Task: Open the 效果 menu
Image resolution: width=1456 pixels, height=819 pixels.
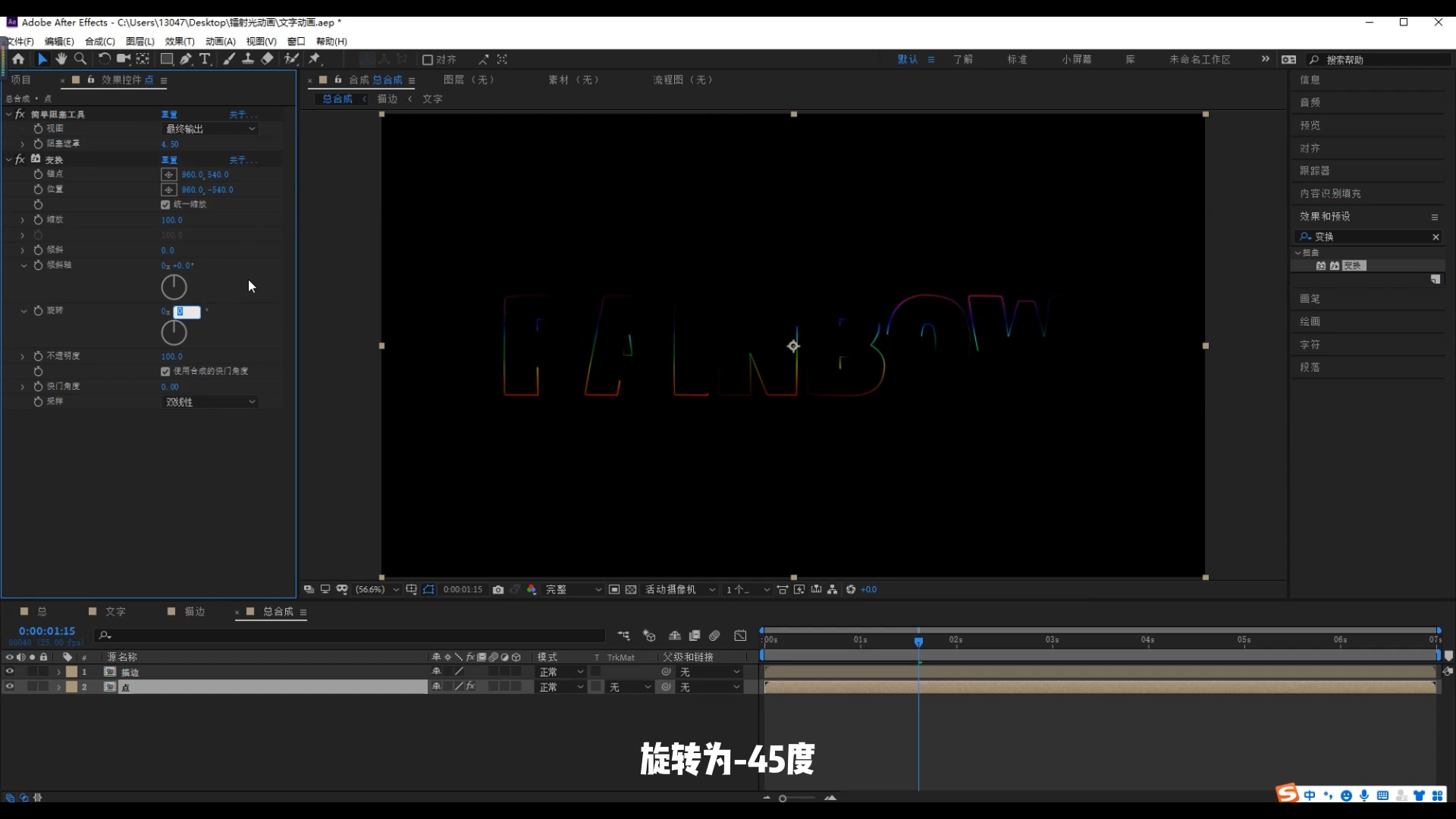Action: (179, 42)
